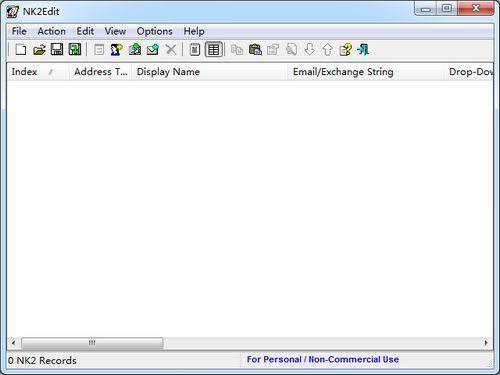
Task: Click the properties question mark icon
Action: (x=345, y=50)
